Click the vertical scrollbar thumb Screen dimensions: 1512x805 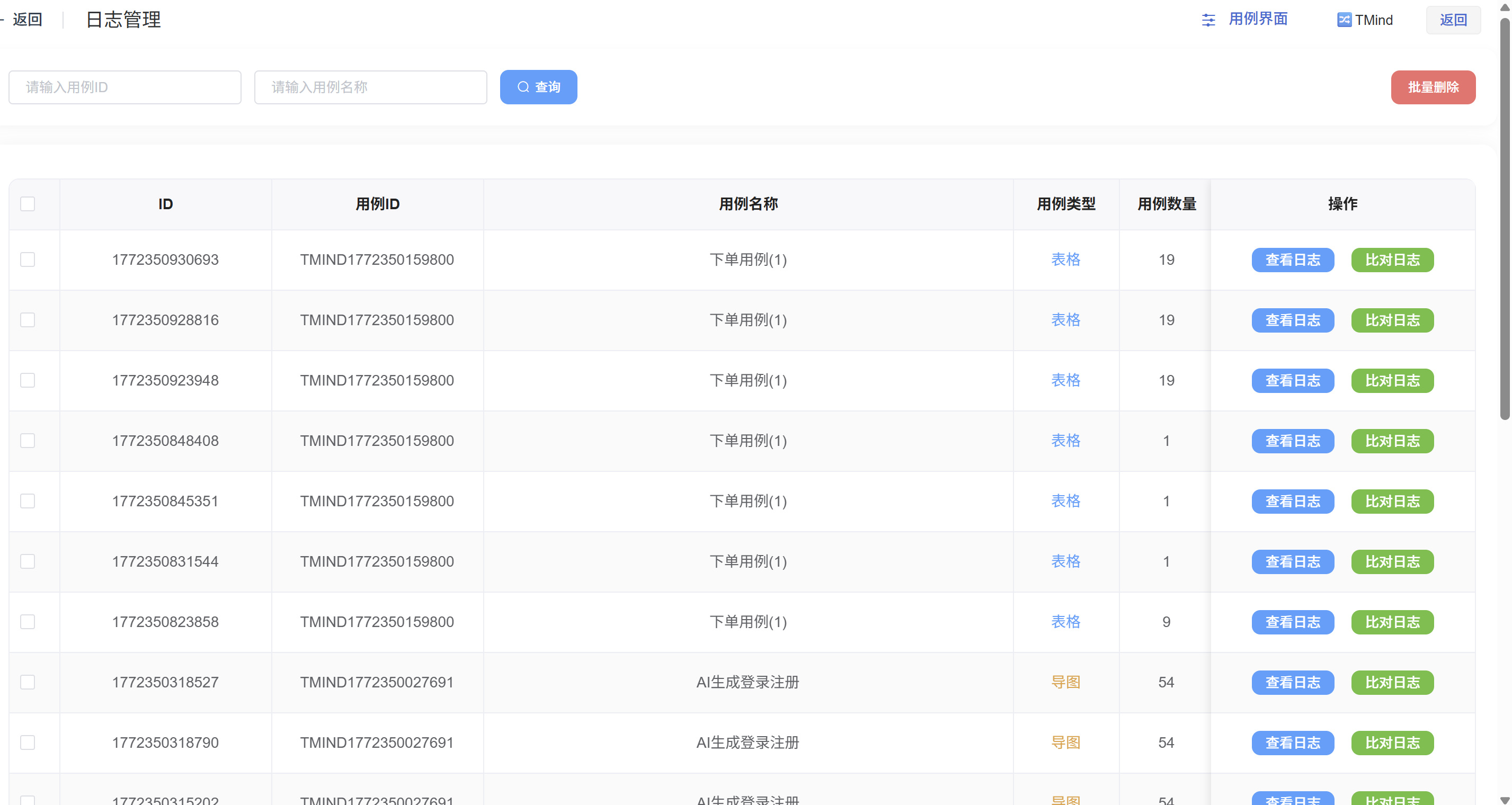1505,217
